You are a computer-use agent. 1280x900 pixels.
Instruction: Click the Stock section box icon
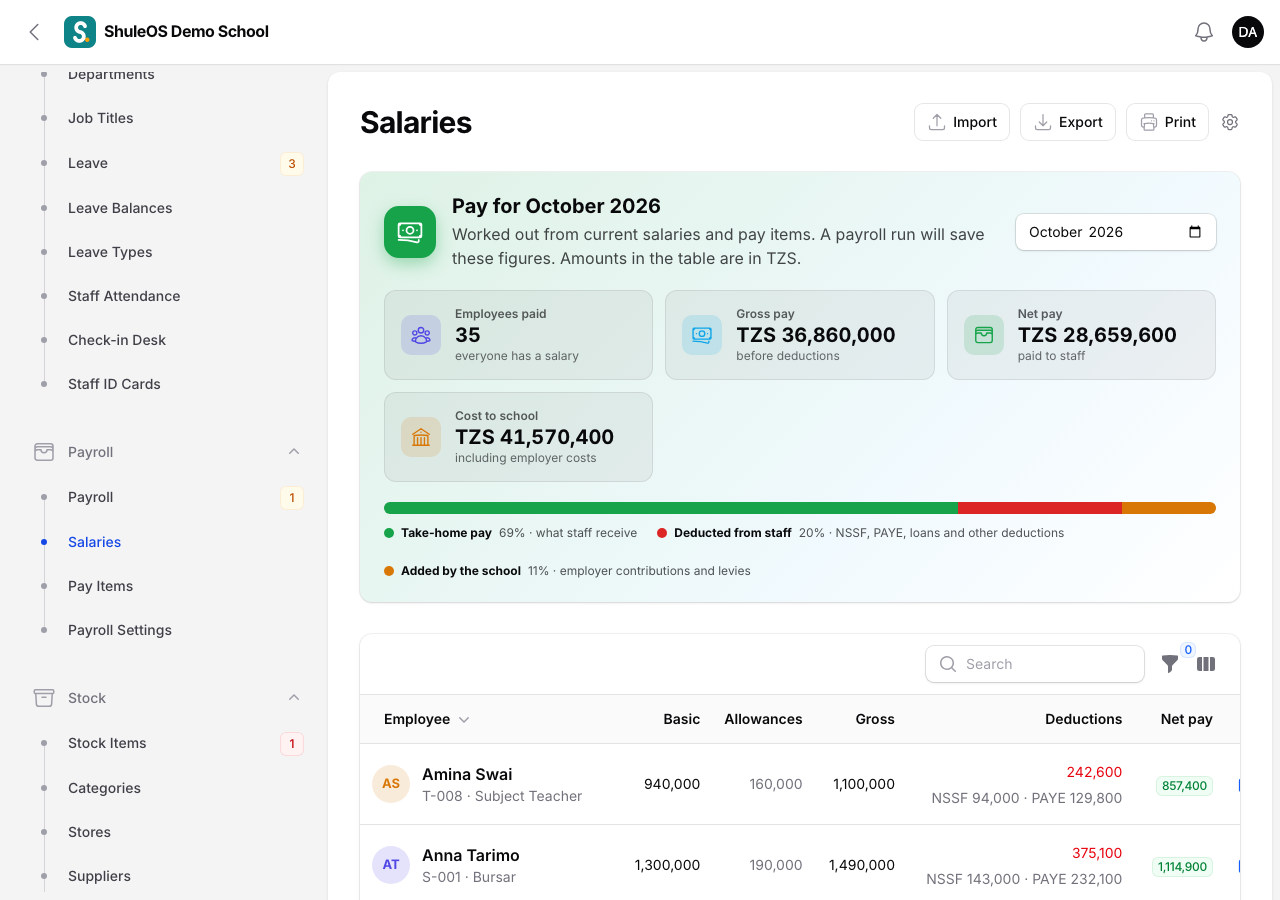[x=44, y=698]
